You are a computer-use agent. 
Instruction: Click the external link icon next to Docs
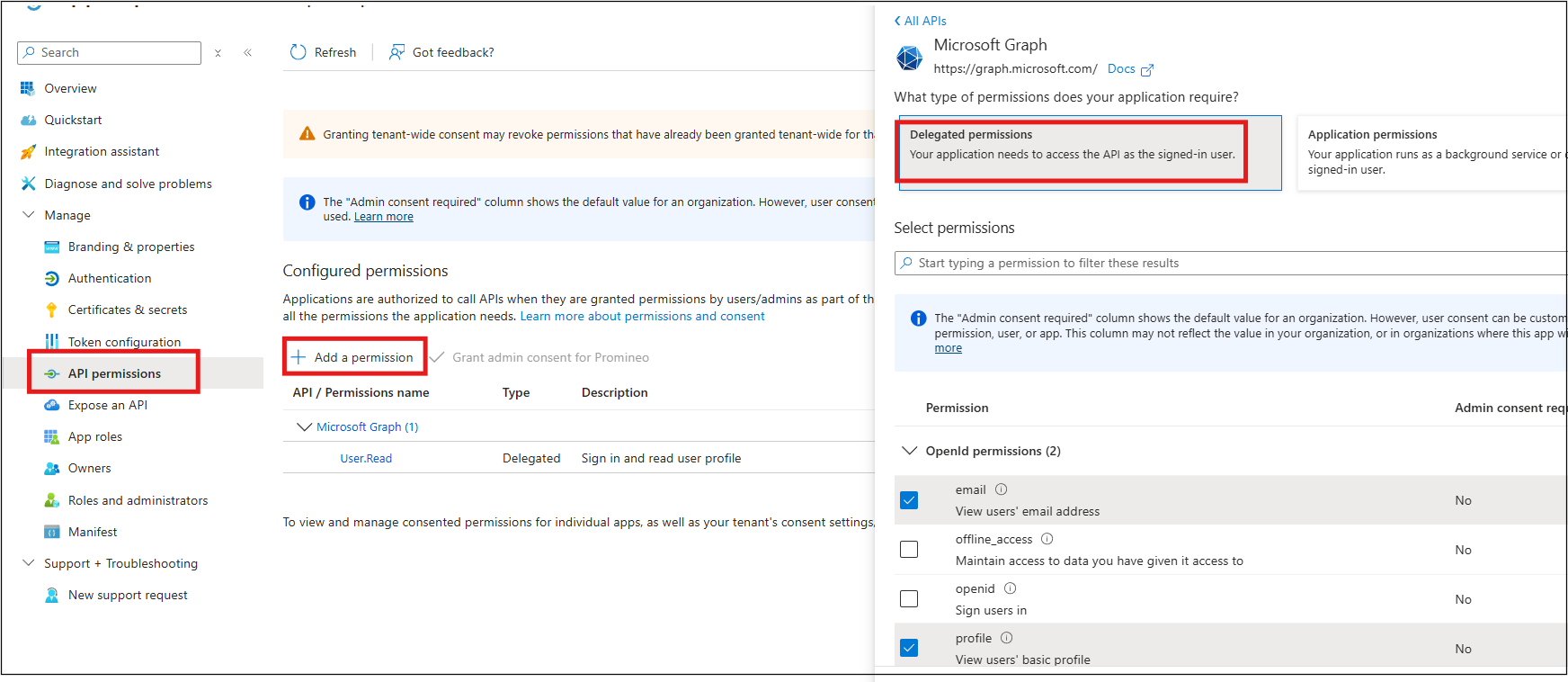(x=1146, y=69)
